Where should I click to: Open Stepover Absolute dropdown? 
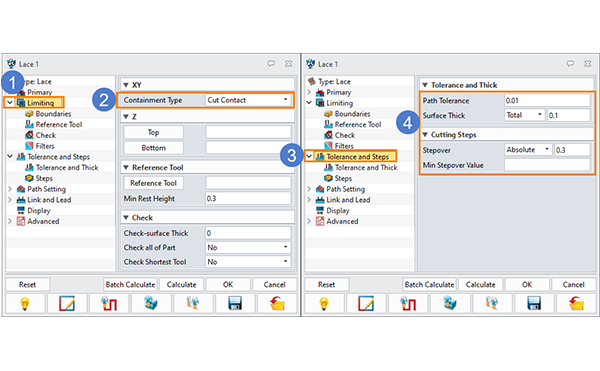pos(528,150)
